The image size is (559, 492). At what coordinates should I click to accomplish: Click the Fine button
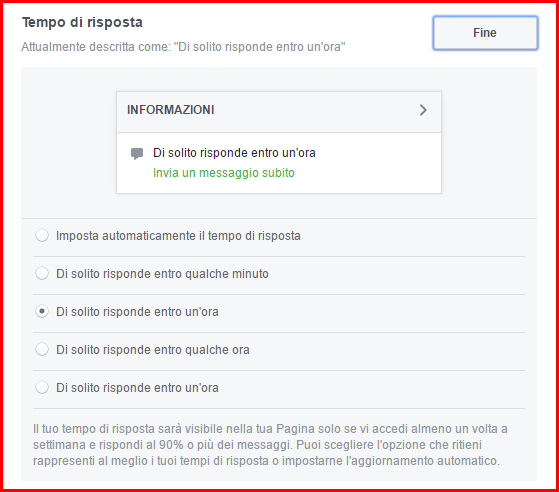[x=485, y=33]
